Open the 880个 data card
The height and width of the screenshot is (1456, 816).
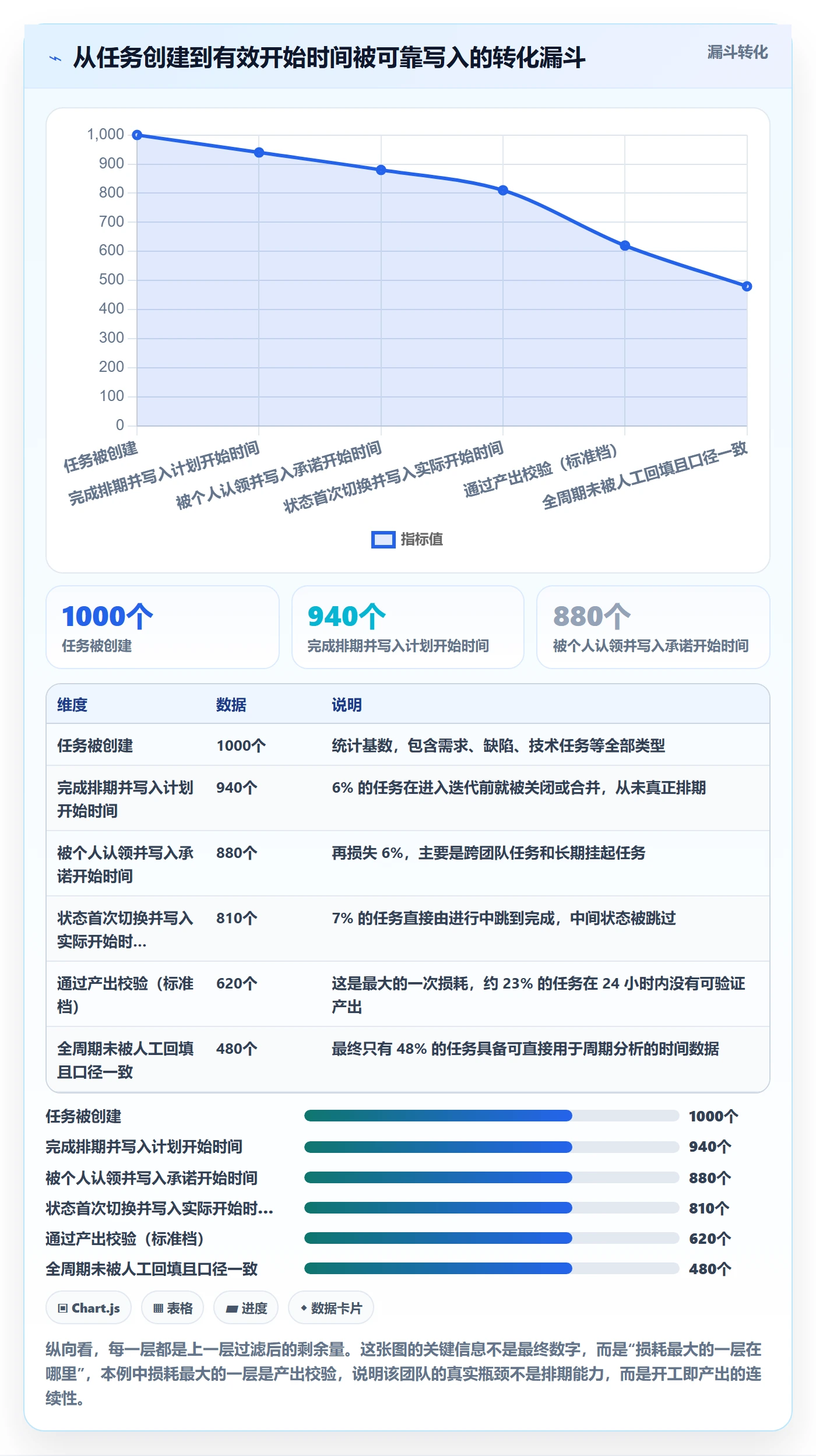tap(653, 627)
